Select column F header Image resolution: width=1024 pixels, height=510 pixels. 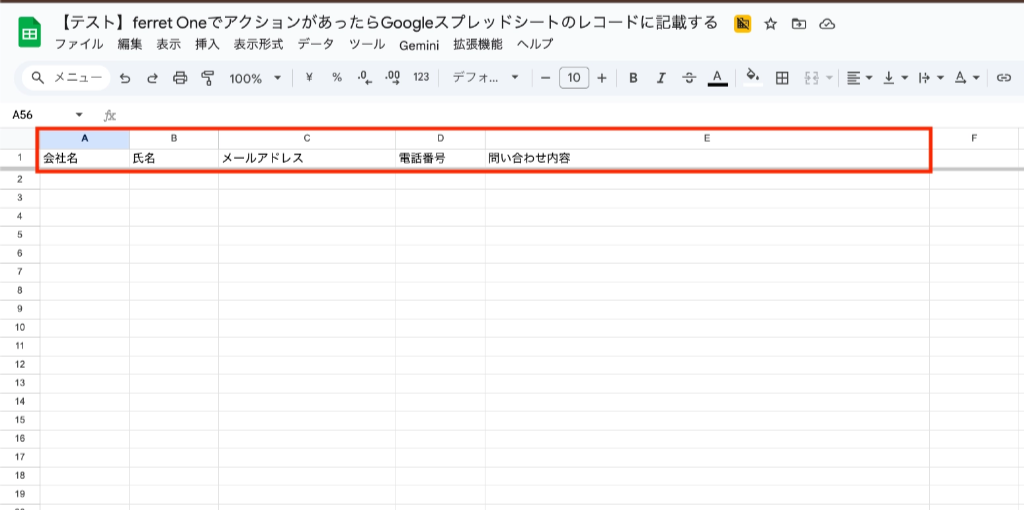point(974,138)
